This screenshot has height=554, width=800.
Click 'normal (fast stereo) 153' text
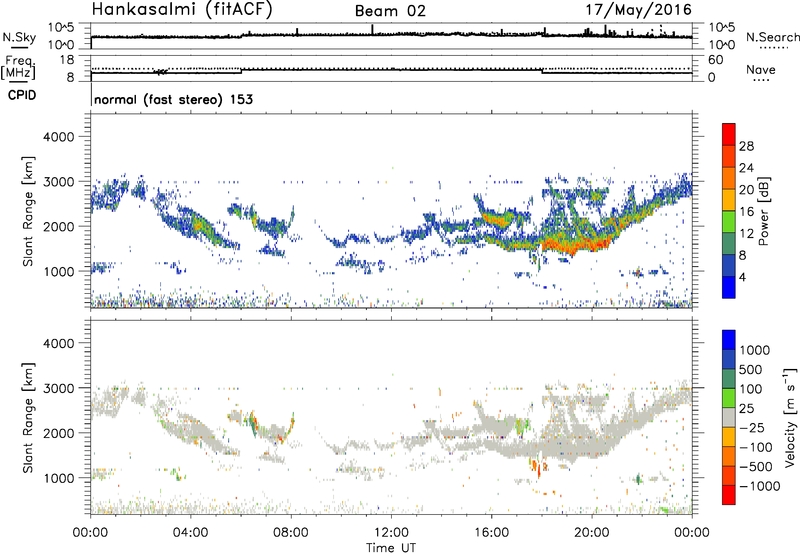pyautogui.click(x=173, y=99)
